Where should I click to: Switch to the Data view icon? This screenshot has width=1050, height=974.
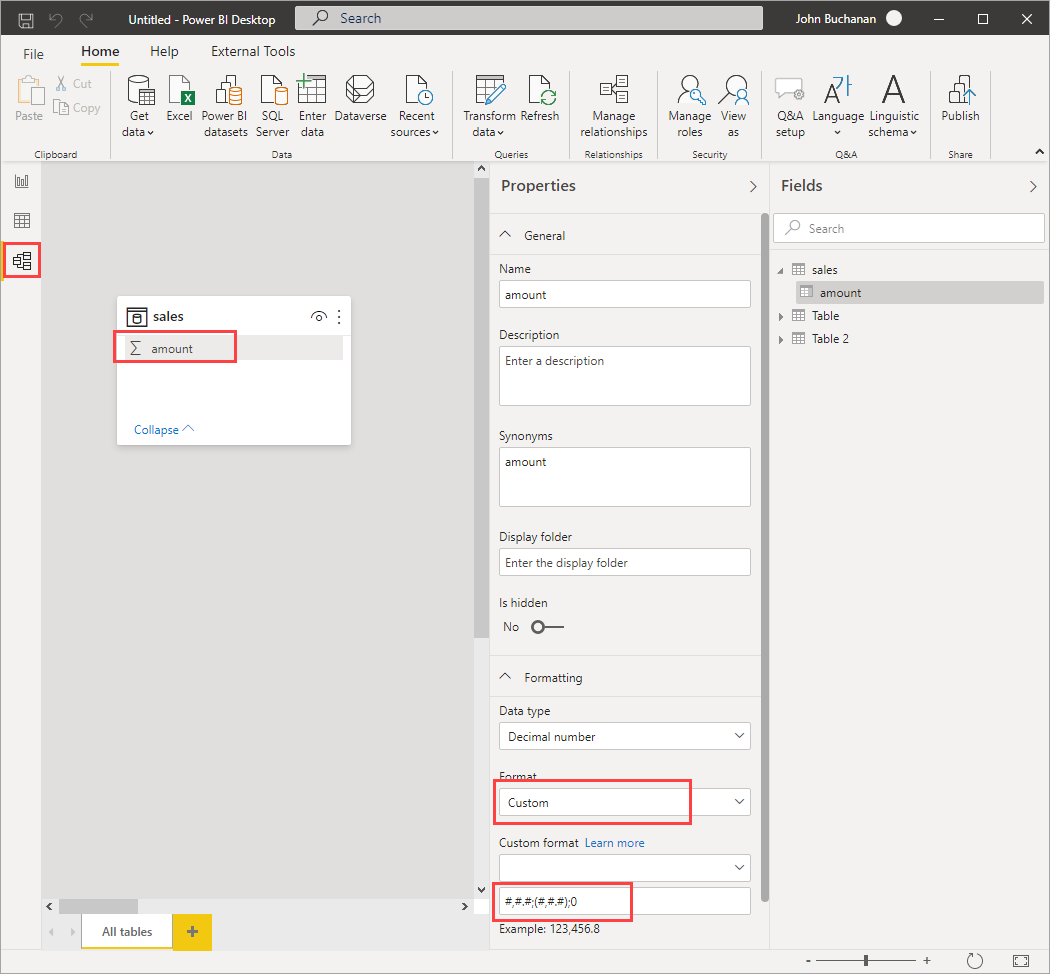point(22,220)
